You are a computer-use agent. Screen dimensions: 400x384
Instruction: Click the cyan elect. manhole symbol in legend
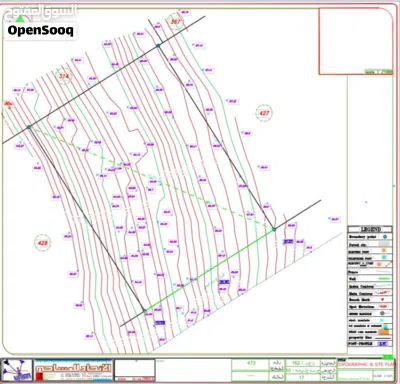click(x=382, y=320)
